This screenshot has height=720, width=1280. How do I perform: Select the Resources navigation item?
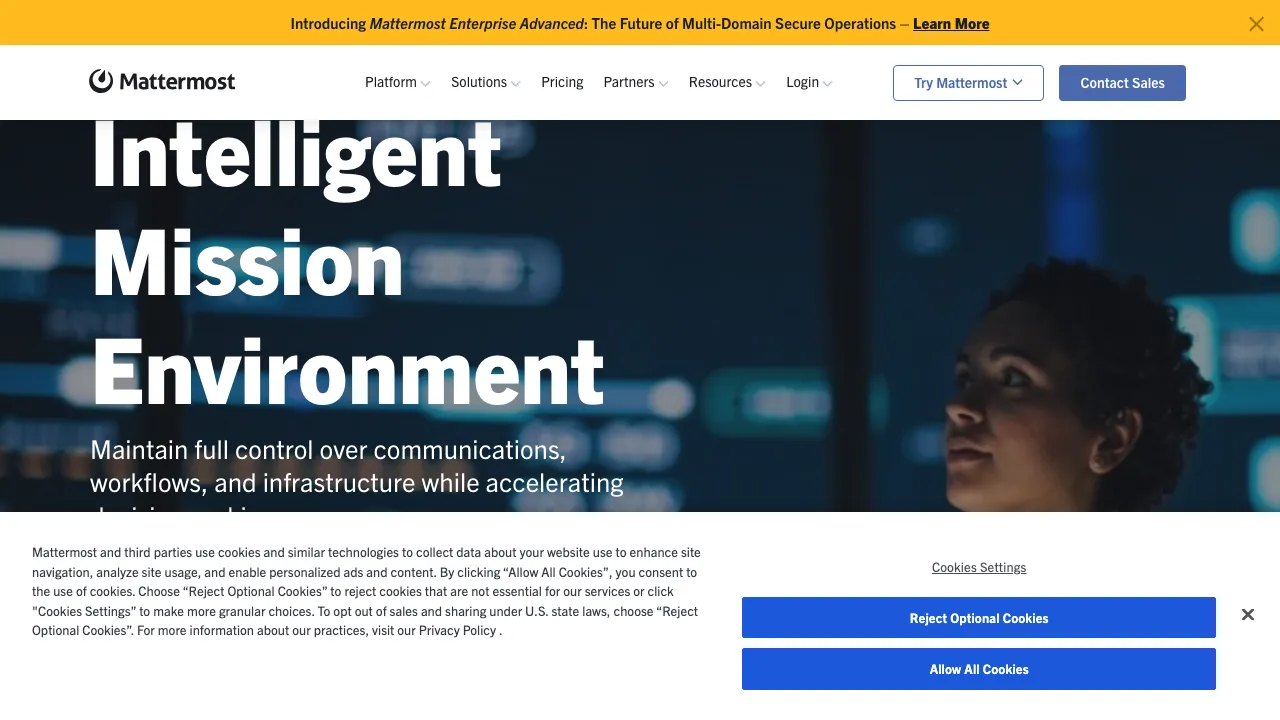720,82
